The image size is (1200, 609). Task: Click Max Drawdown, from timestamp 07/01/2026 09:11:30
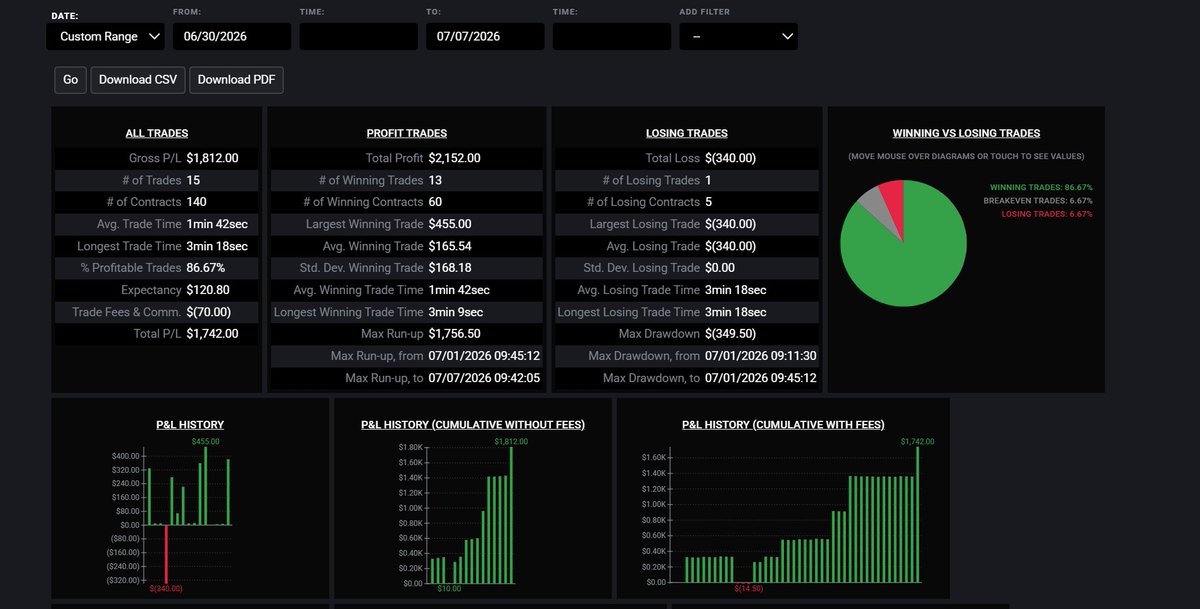760,356
